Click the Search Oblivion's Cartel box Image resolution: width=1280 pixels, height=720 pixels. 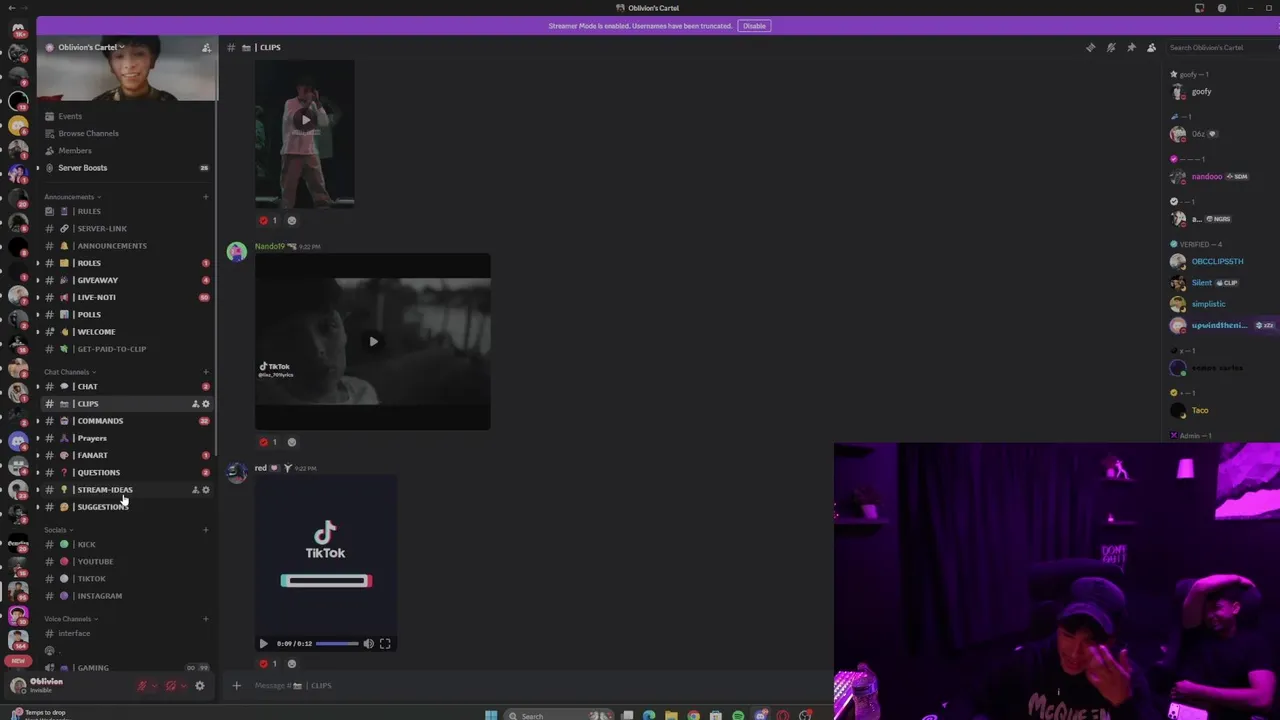(x=1220, y=47)
